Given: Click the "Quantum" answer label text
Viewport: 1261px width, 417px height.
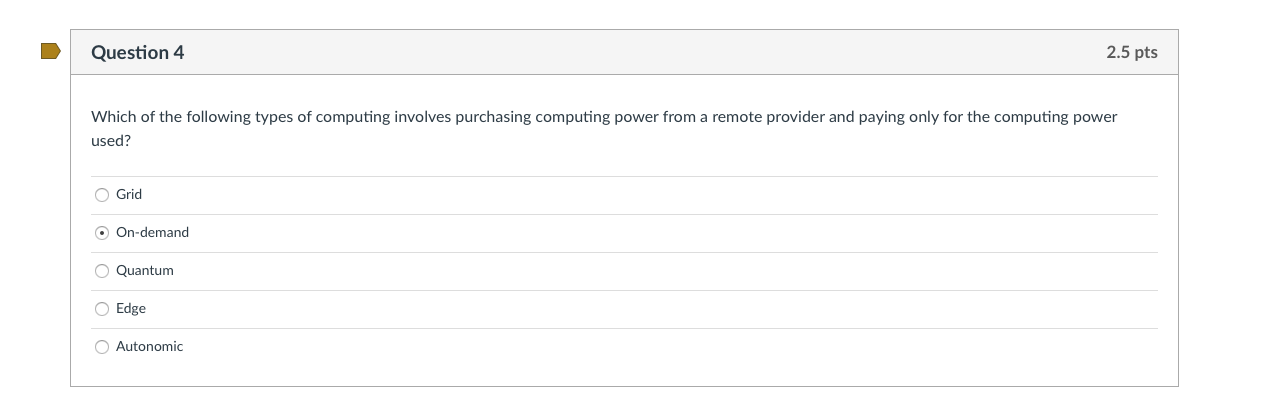Looking at the screenshot, I should [145, 271].
